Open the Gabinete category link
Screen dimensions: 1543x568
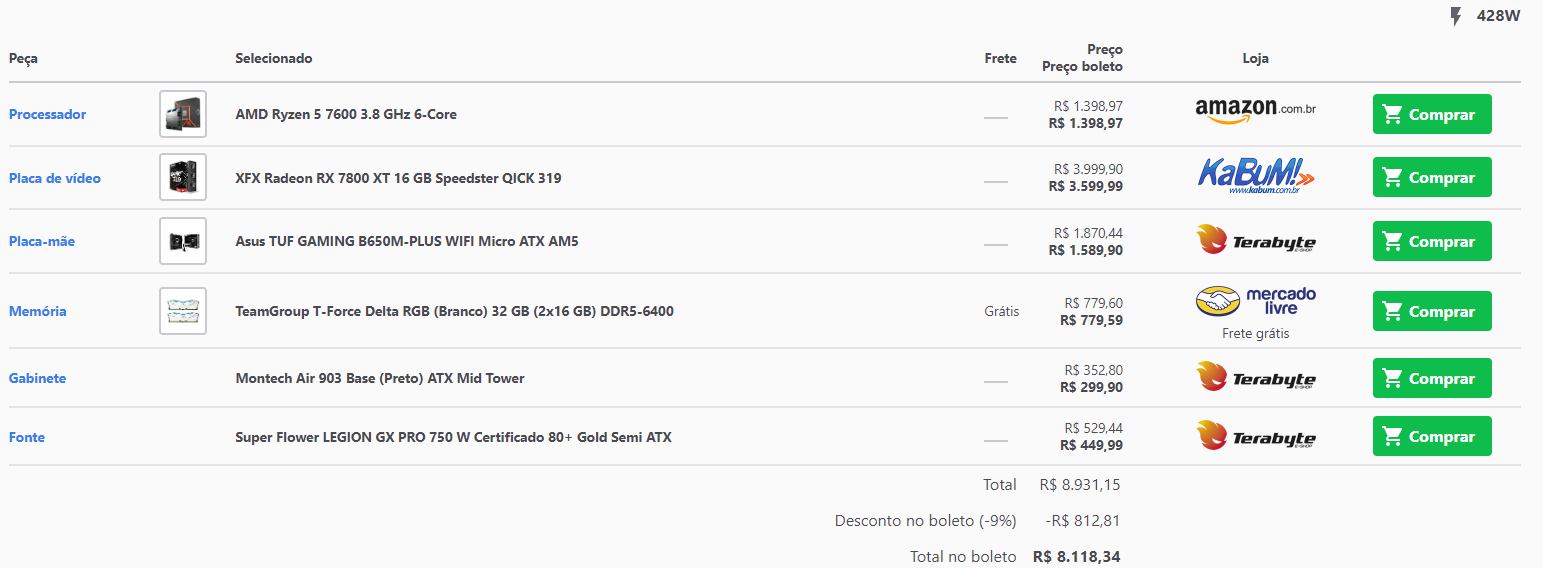click(37, 378)
